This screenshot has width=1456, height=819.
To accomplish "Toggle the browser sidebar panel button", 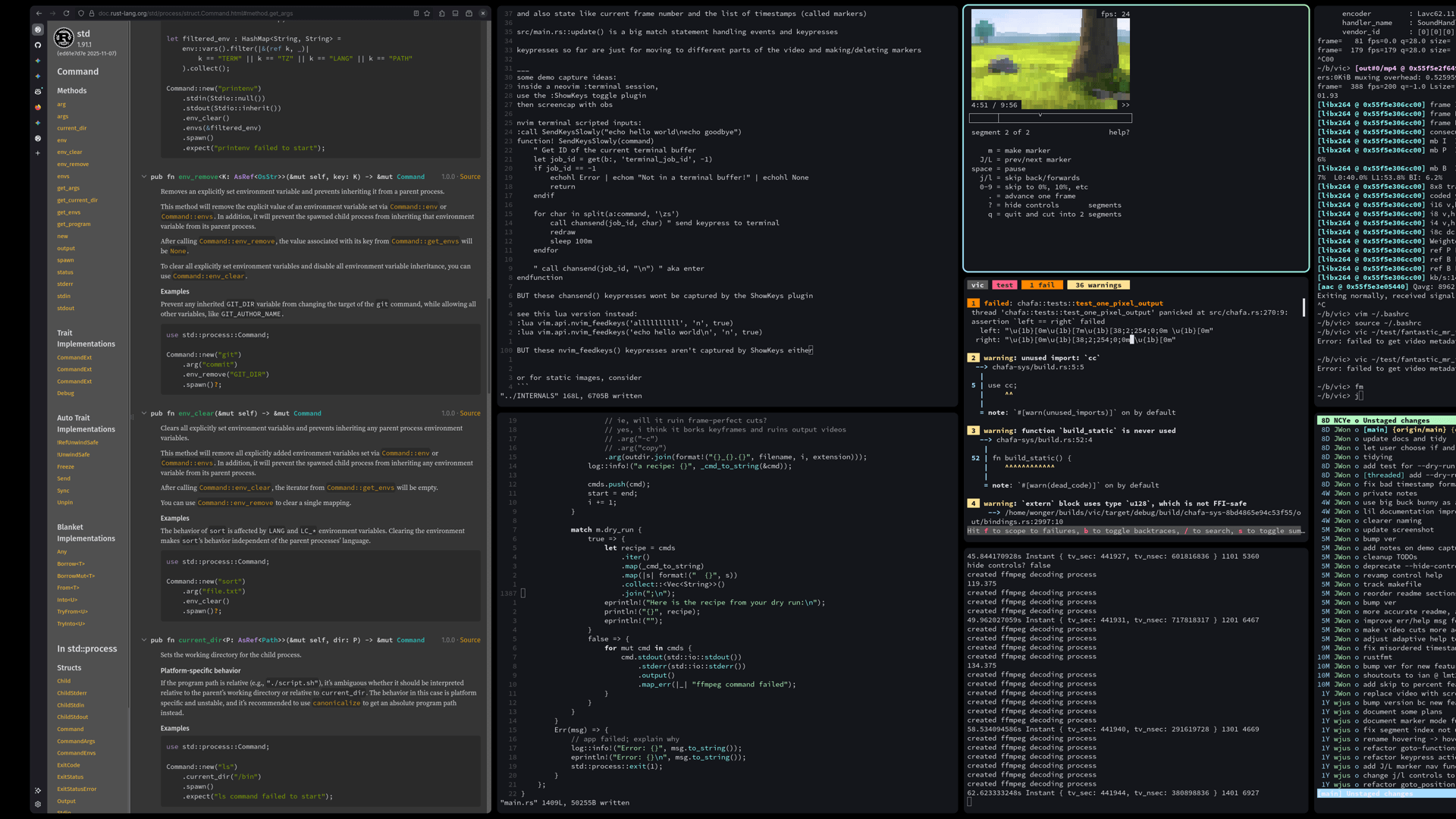I will [x=455, y=14].
